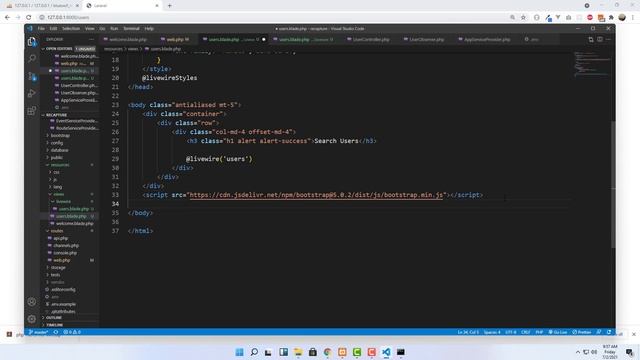Open a new Chrome tab
Image resolution: width=640 pixels, height=360 pixels.
tap(169, 6)
